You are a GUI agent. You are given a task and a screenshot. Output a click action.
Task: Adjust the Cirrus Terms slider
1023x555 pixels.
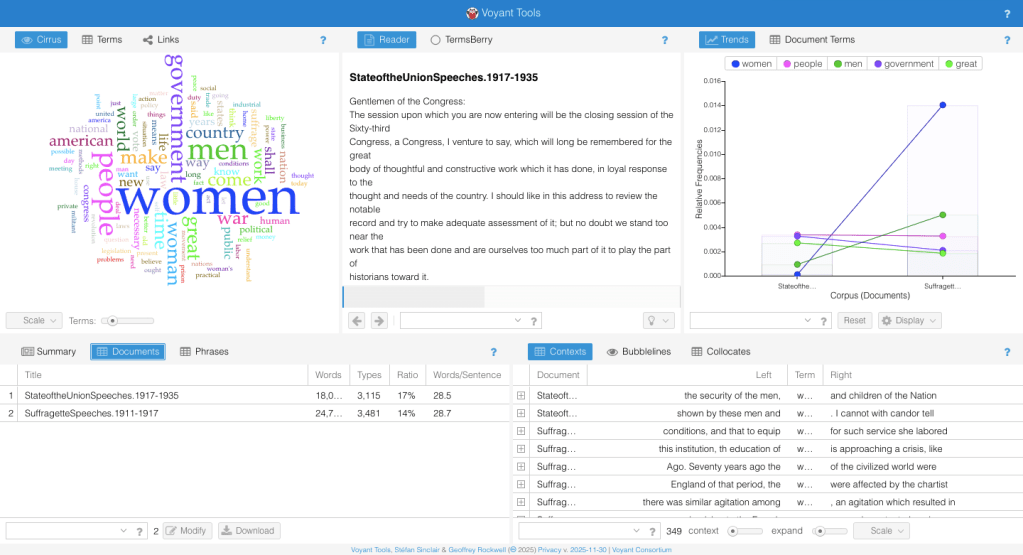coord(113,321)
